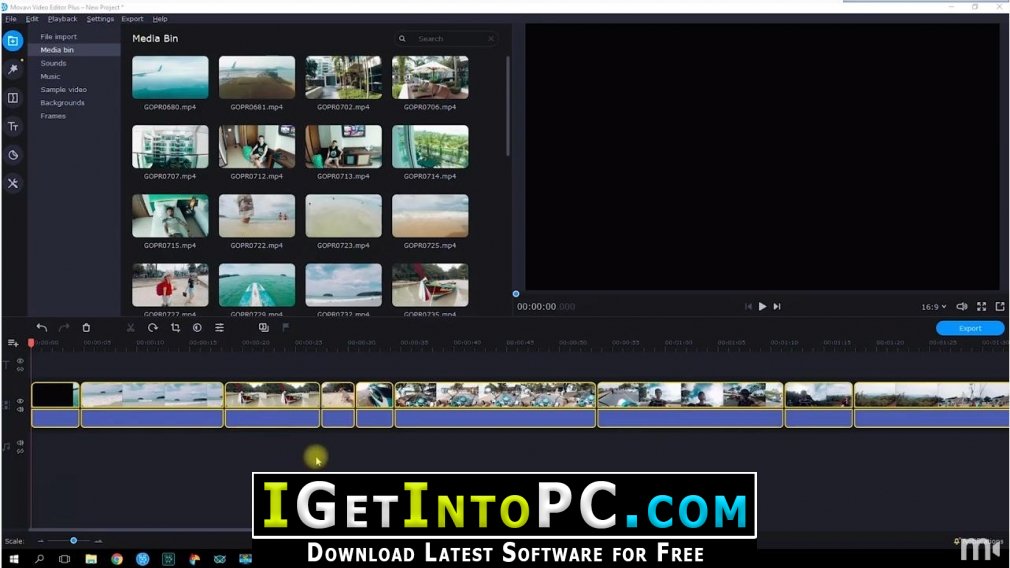The height and width of the screenshot is (568, 1010).
Task: Click the red timeline playhead marker
Action: click(30, 343)
